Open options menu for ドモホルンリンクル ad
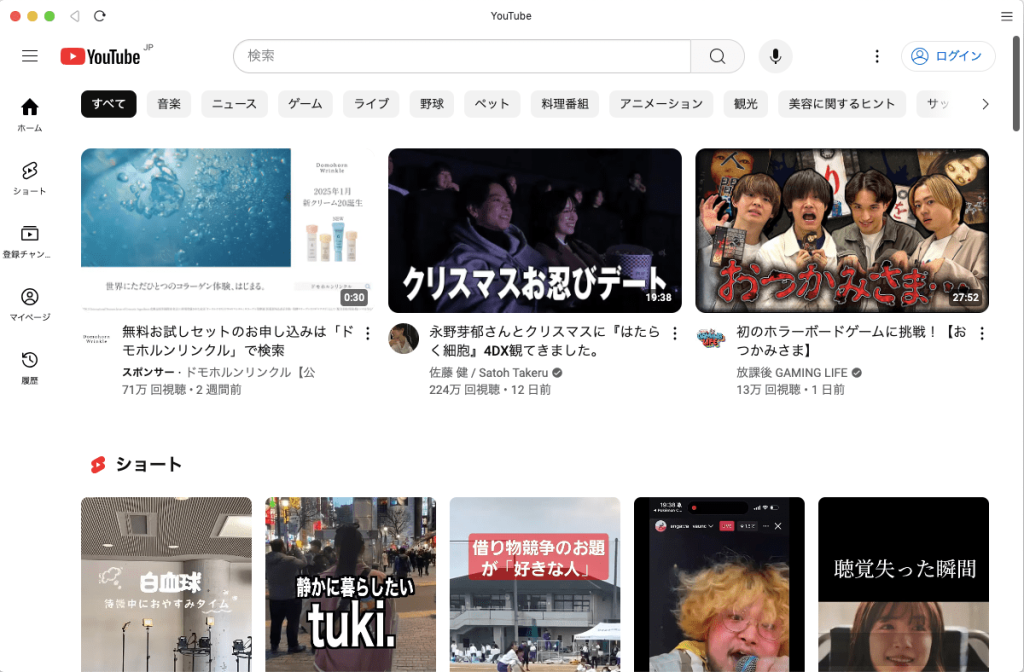Image resolution: width=1024 pixels, height=672 pixels. coord(368,334)
